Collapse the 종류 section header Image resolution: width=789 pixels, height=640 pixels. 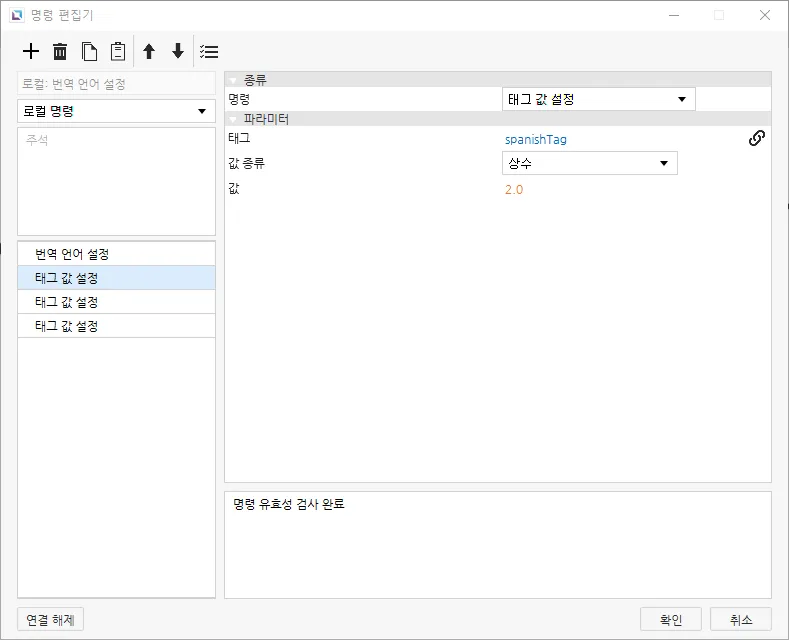[x=234, y=80]
